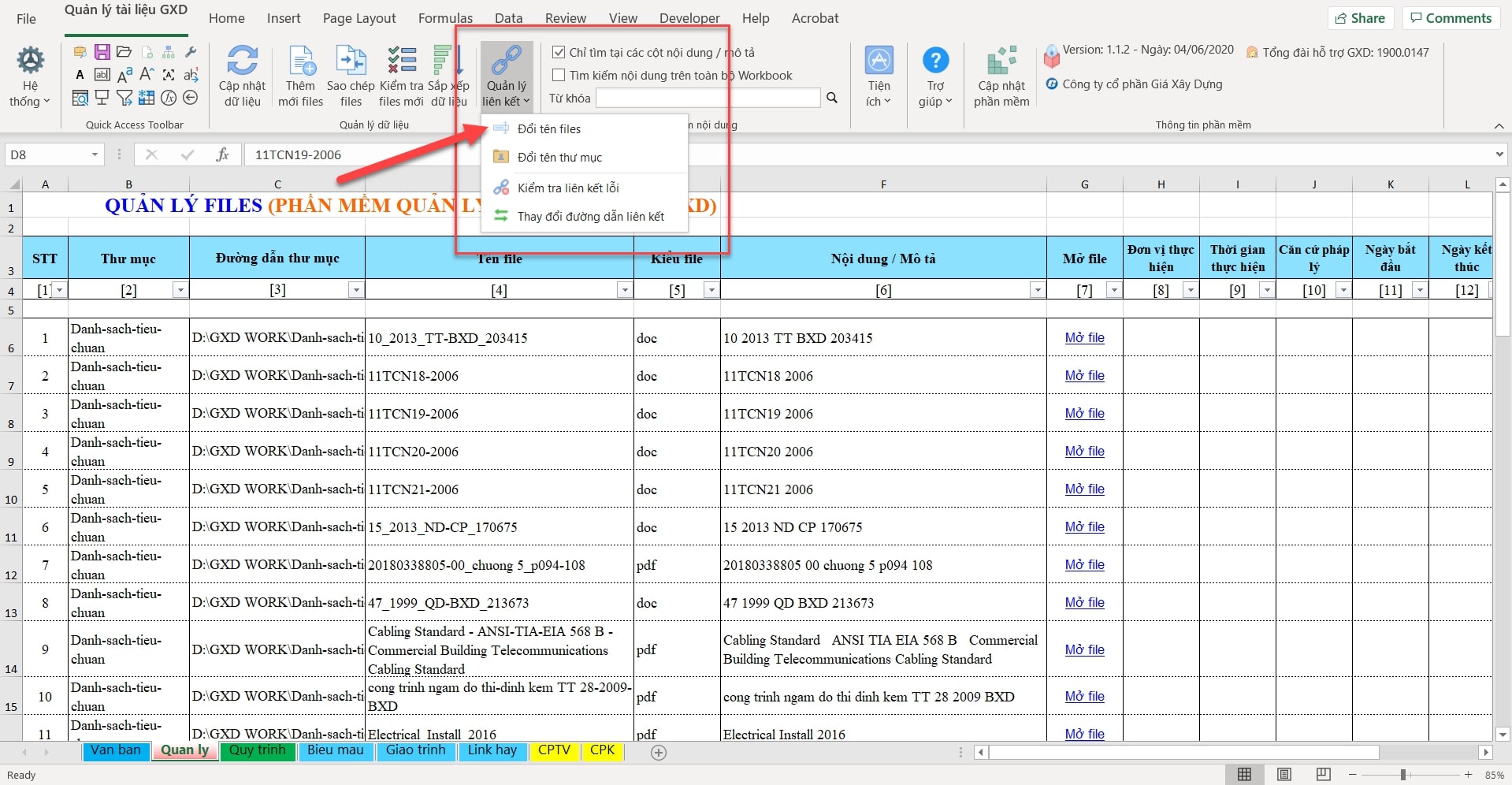
Task: Open the Trợ giúp help icon
Action: pos(935,61)
